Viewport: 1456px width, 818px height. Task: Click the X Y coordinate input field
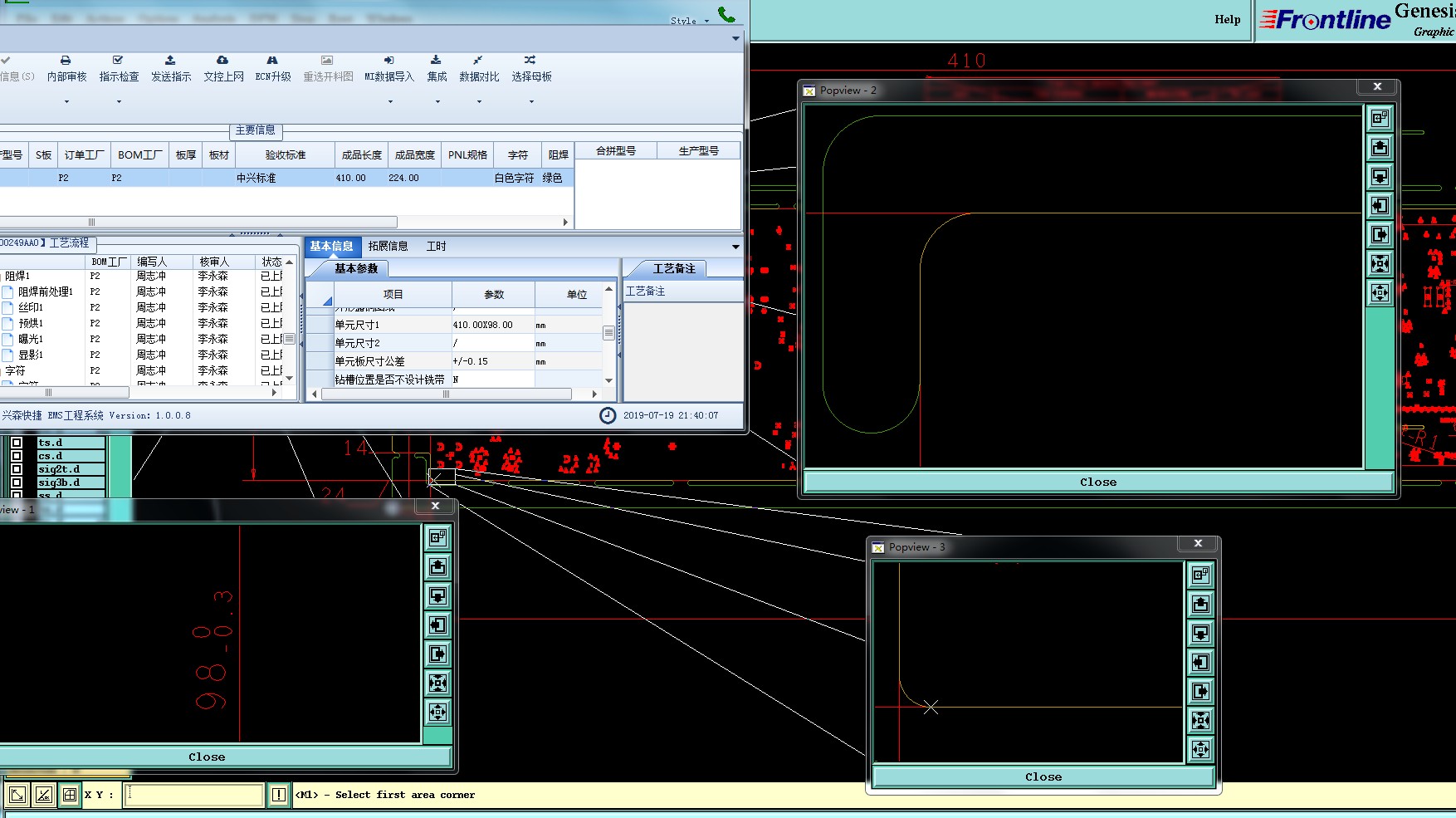click(194, 795)
